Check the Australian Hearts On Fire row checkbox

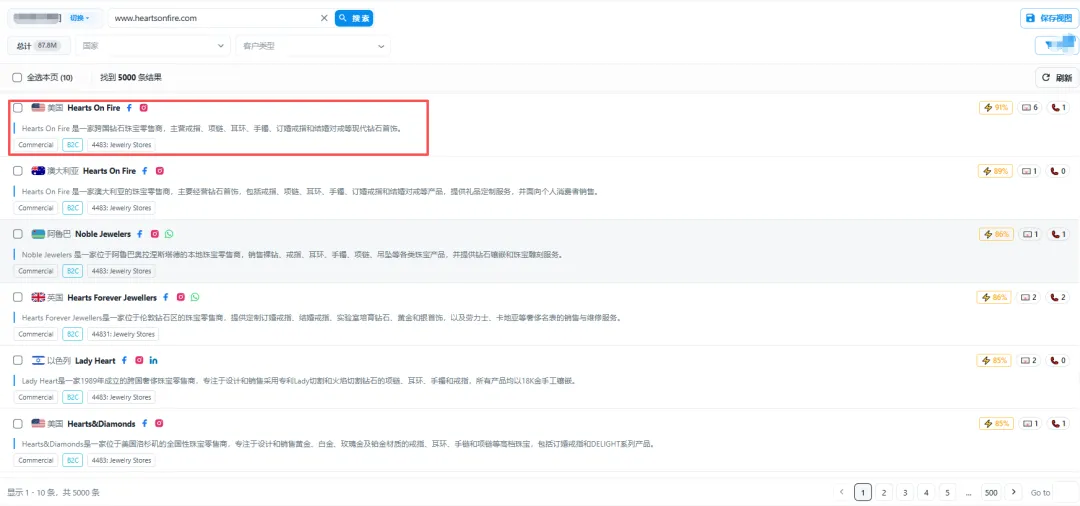(18, 171)
